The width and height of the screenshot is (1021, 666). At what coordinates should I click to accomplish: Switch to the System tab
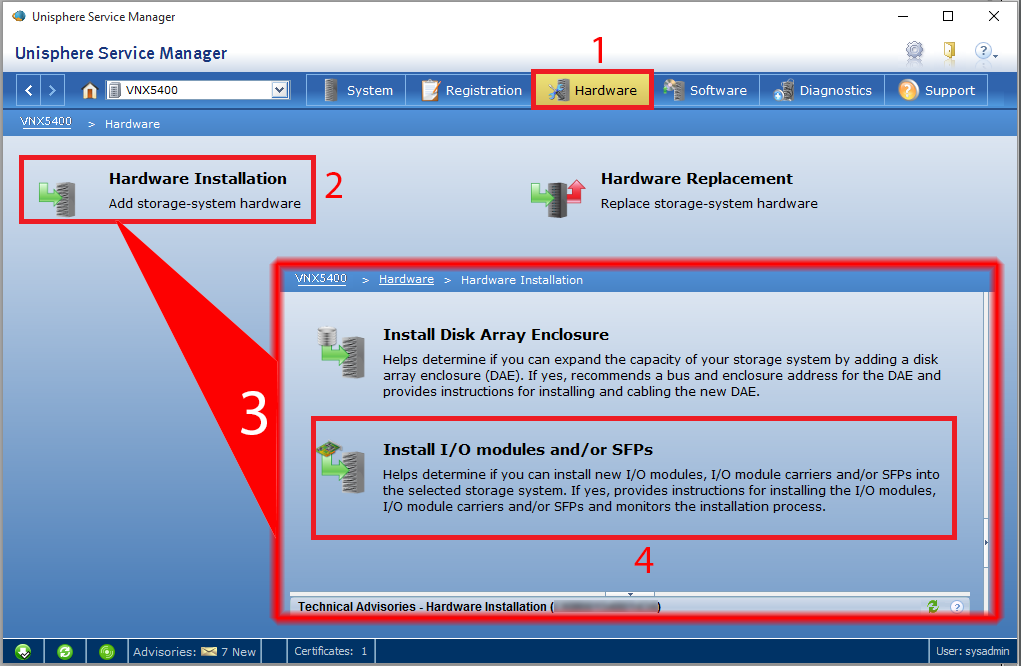coord(357,90)
